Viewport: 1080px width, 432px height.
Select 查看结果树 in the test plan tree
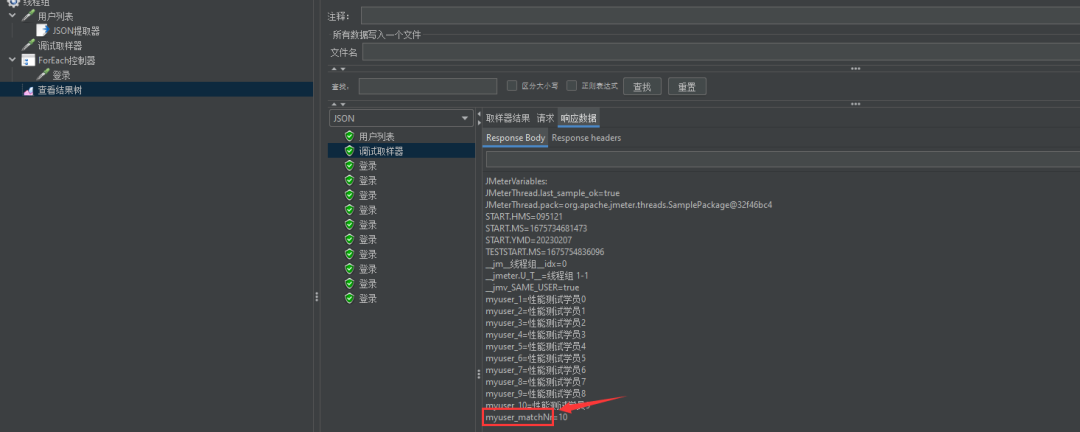coord(60,90)
